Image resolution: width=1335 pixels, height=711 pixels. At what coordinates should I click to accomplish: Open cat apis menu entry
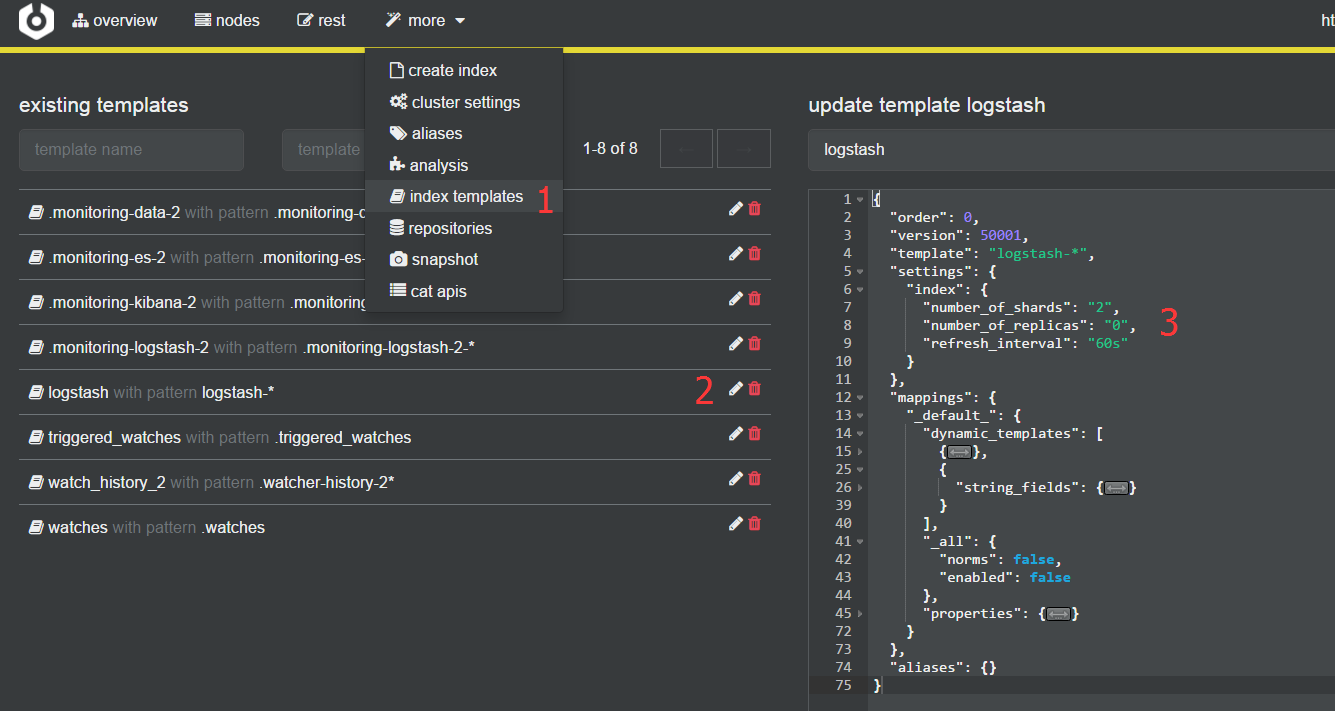464,291
